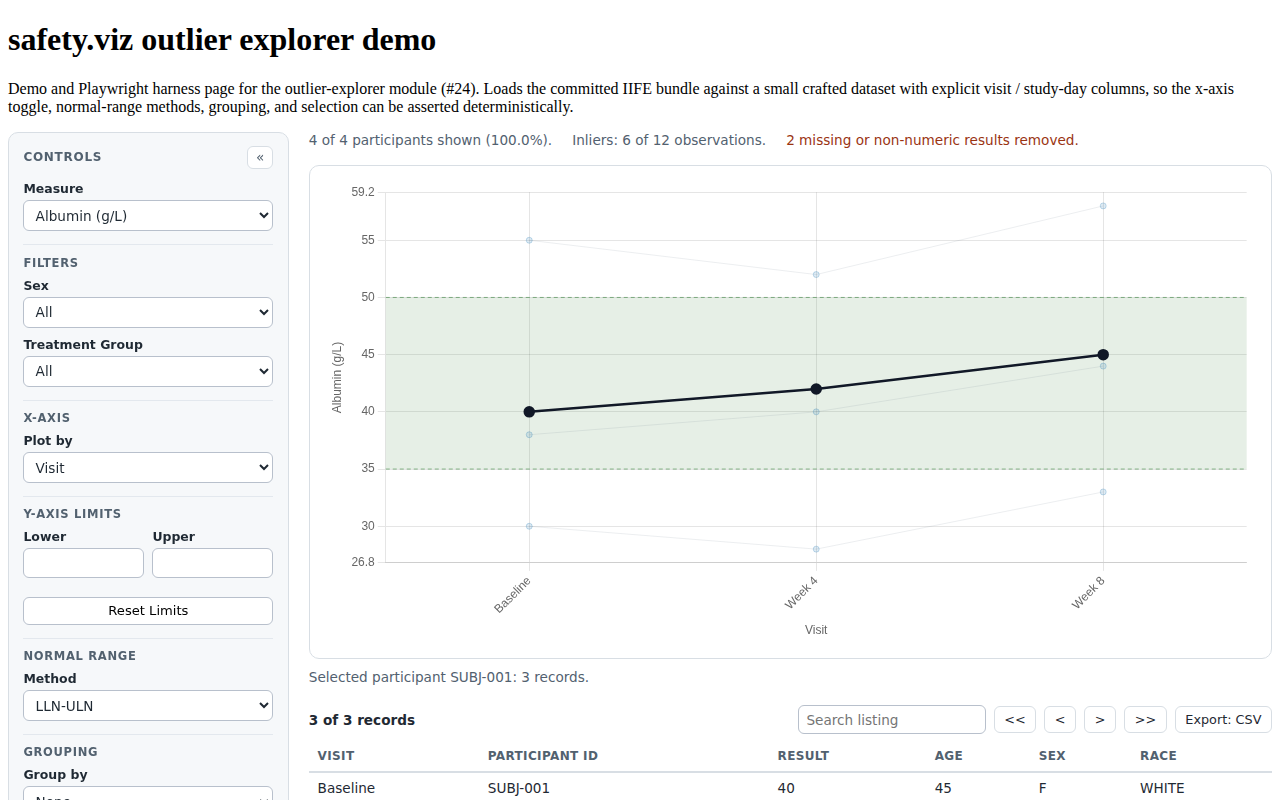This screenshot has height=800, width=1280.
Task: Click the highlighted Week 4 data point at 42
Action: [816, 388]
